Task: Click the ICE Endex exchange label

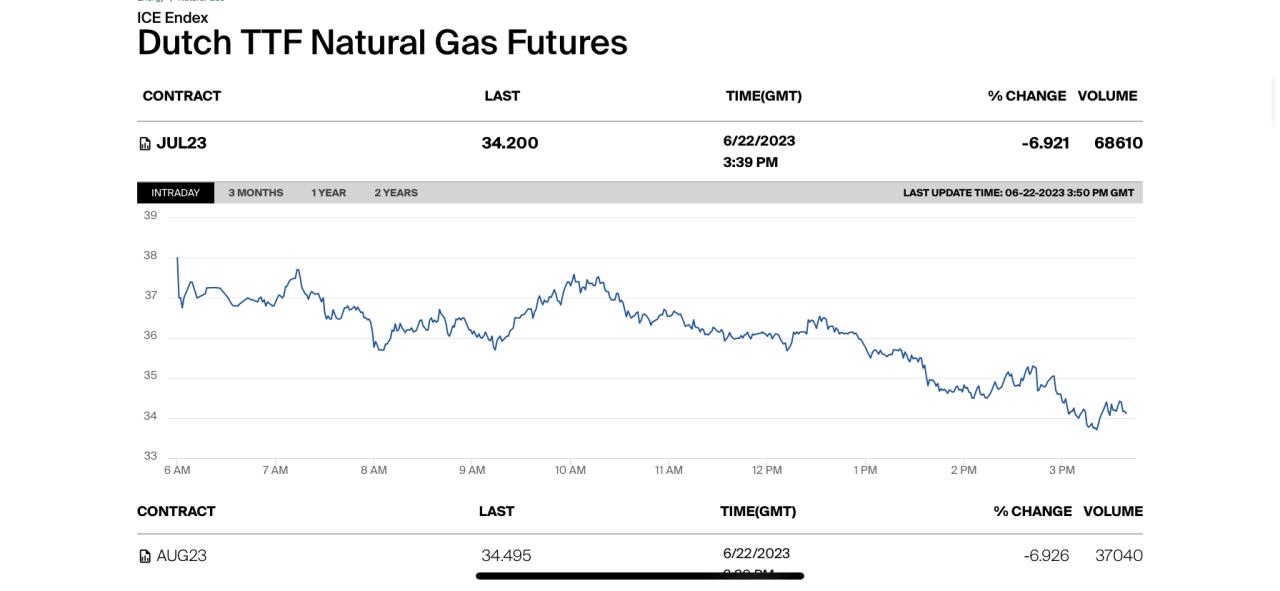Action: [172, 18]
